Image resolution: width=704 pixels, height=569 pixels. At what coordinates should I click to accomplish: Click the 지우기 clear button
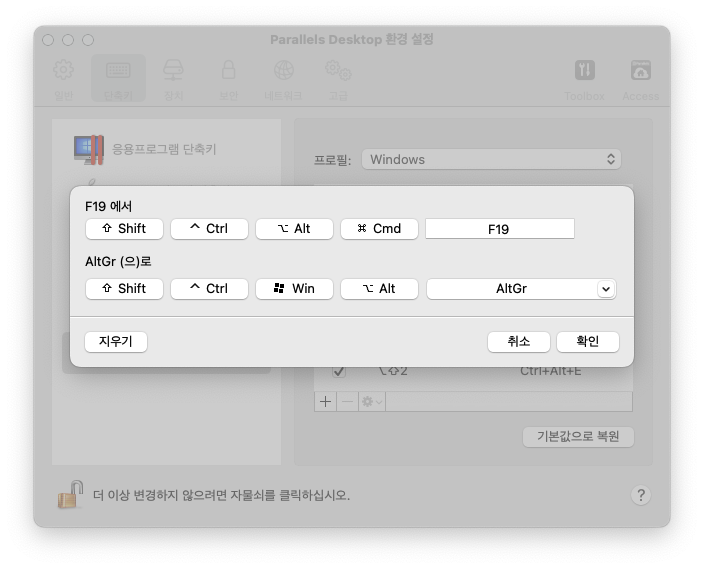(x=116, y=342)
